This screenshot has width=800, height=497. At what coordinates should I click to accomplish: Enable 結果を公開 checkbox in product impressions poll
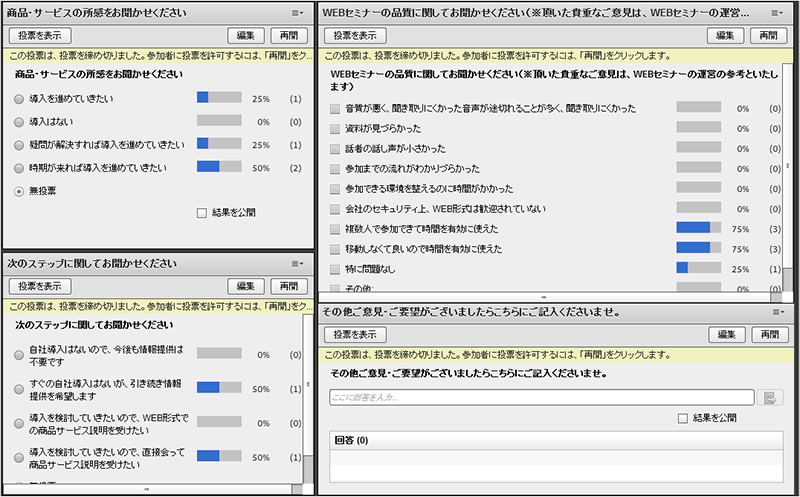click(x=202, y=212)
